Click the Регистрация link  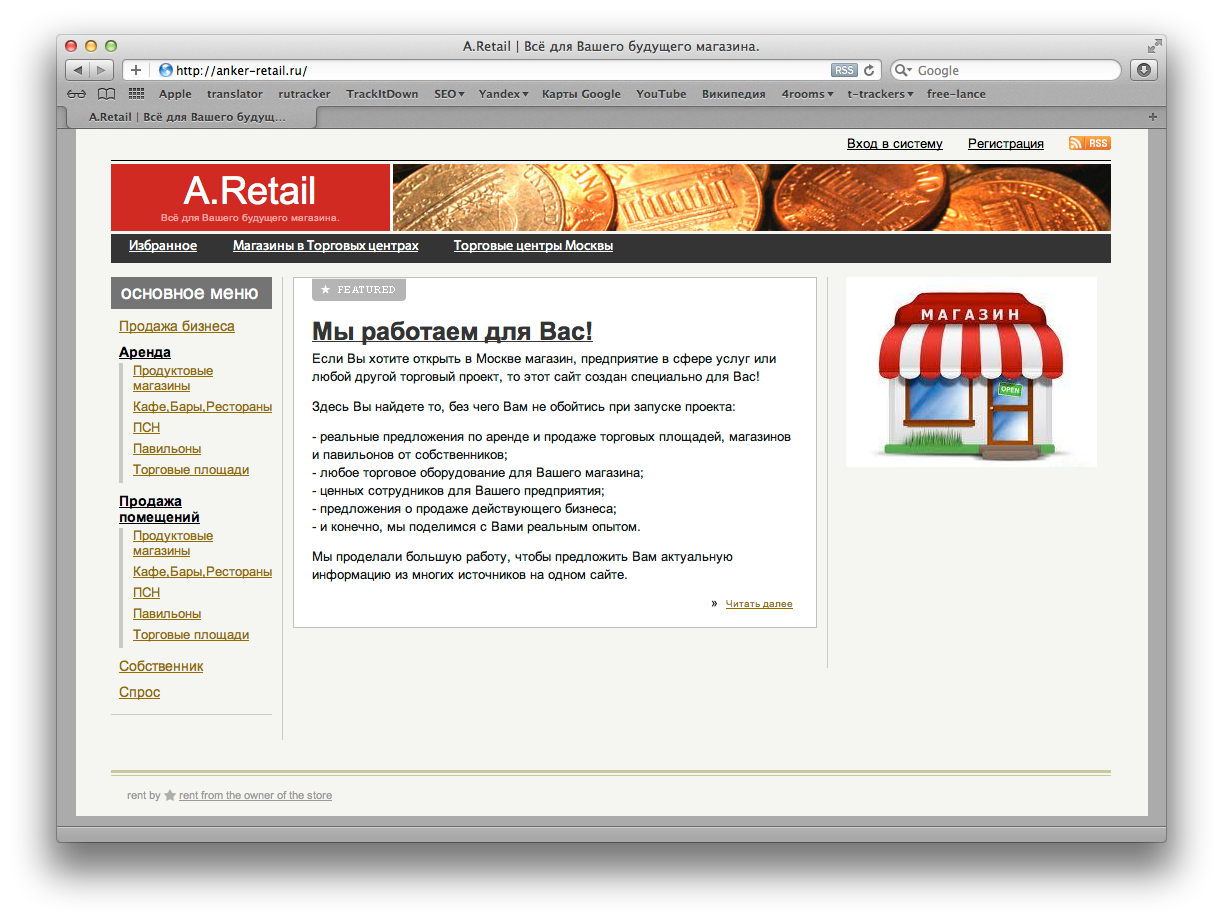[1005, 144]
